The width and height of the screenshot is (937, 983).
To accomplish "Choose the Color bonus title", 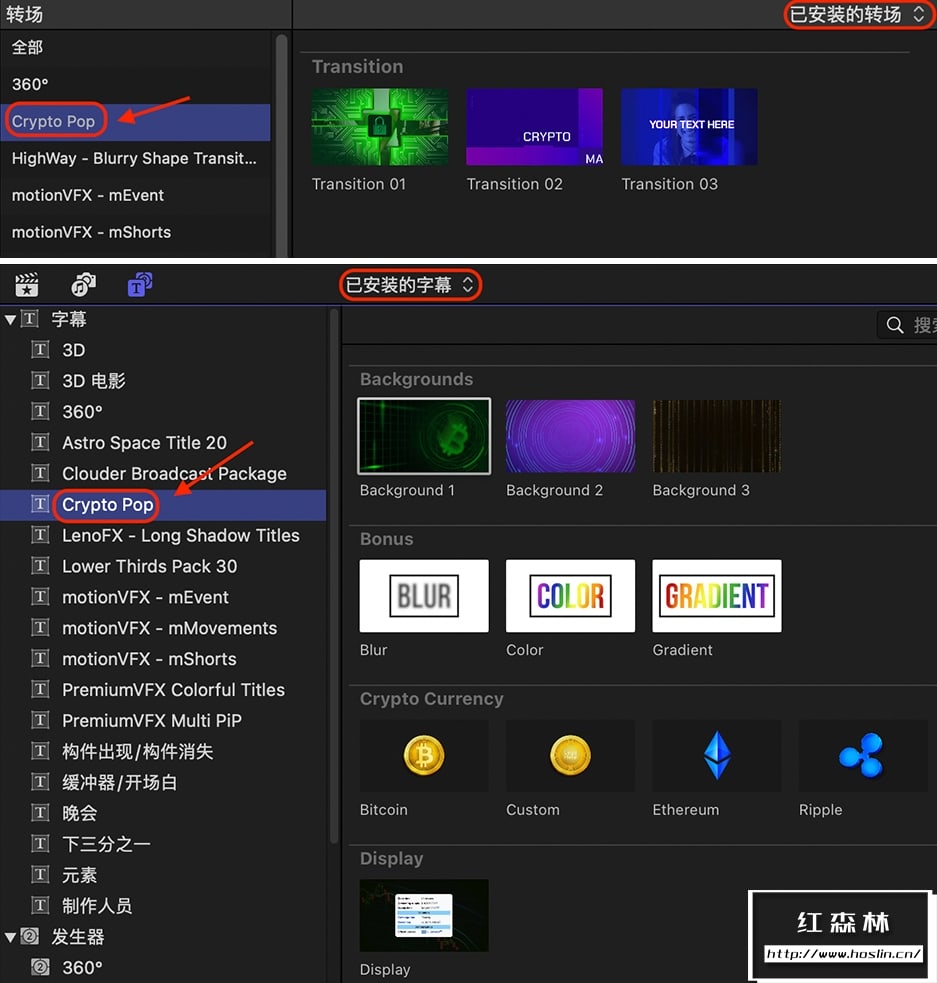I will pyautogui.click(x=570, y=596).
